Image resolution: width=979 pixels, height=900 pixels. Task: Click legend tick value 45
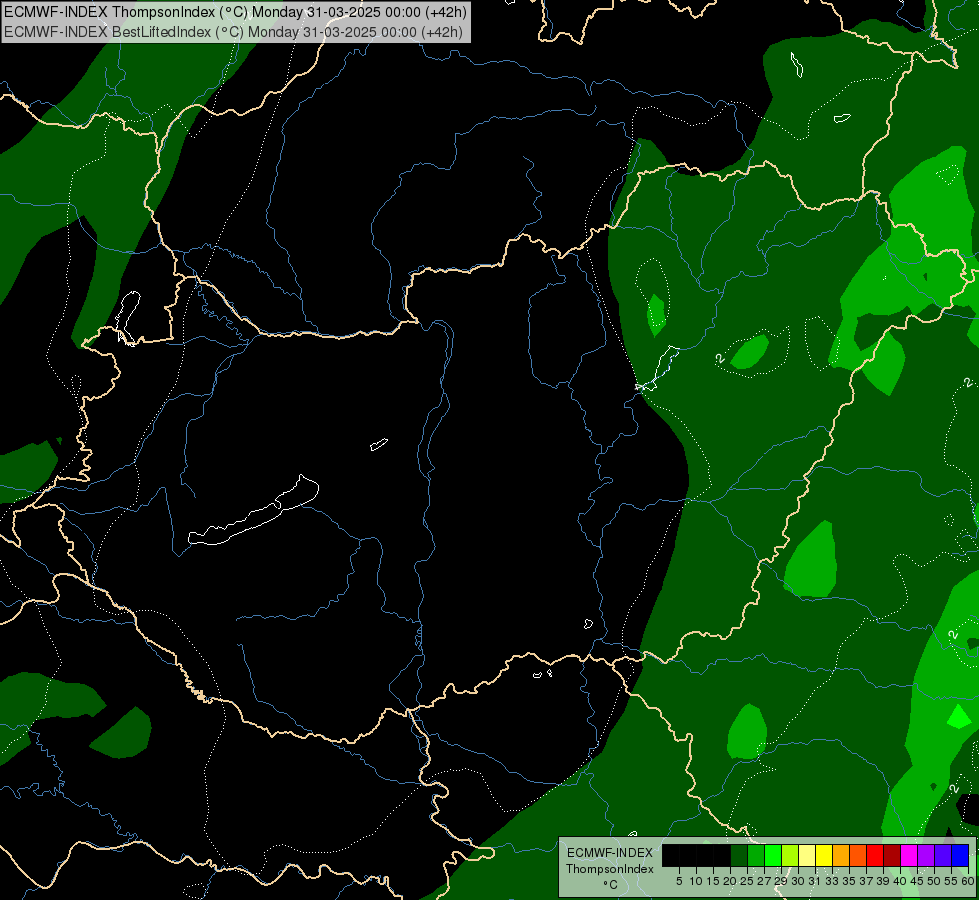[x=917, y=881]
